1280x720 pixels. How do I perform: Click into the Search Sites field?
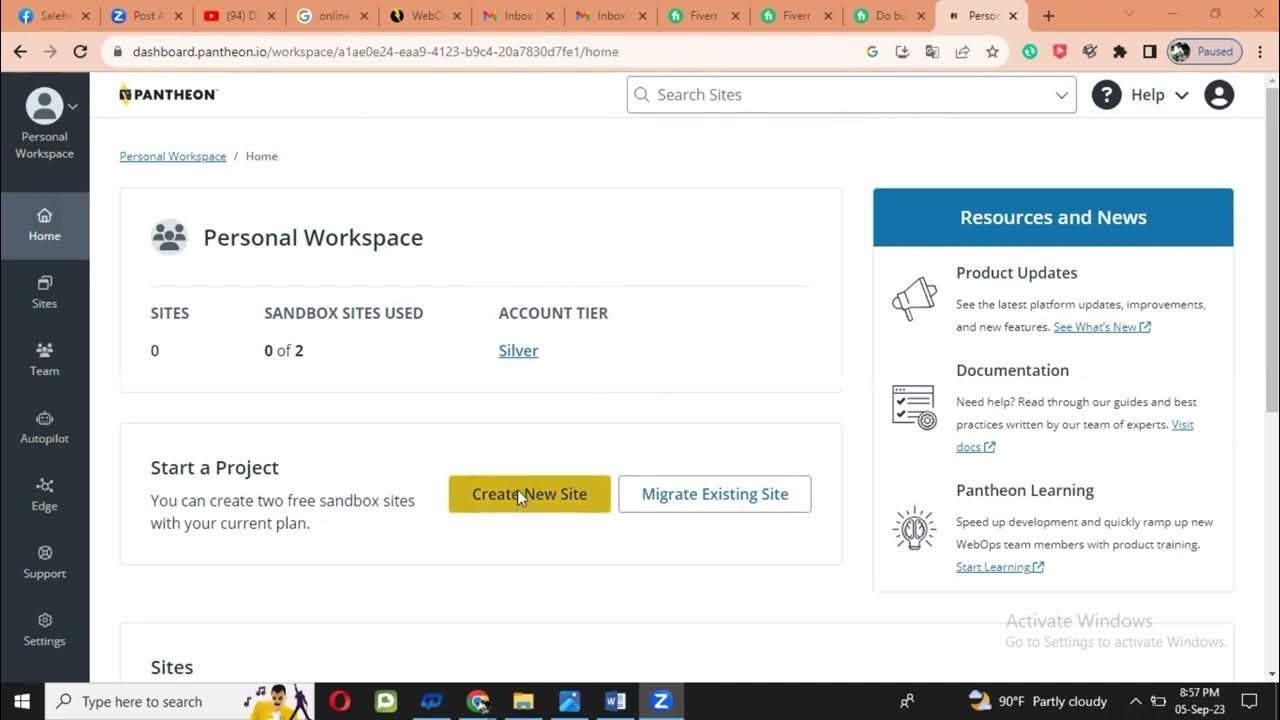point(851,95)
